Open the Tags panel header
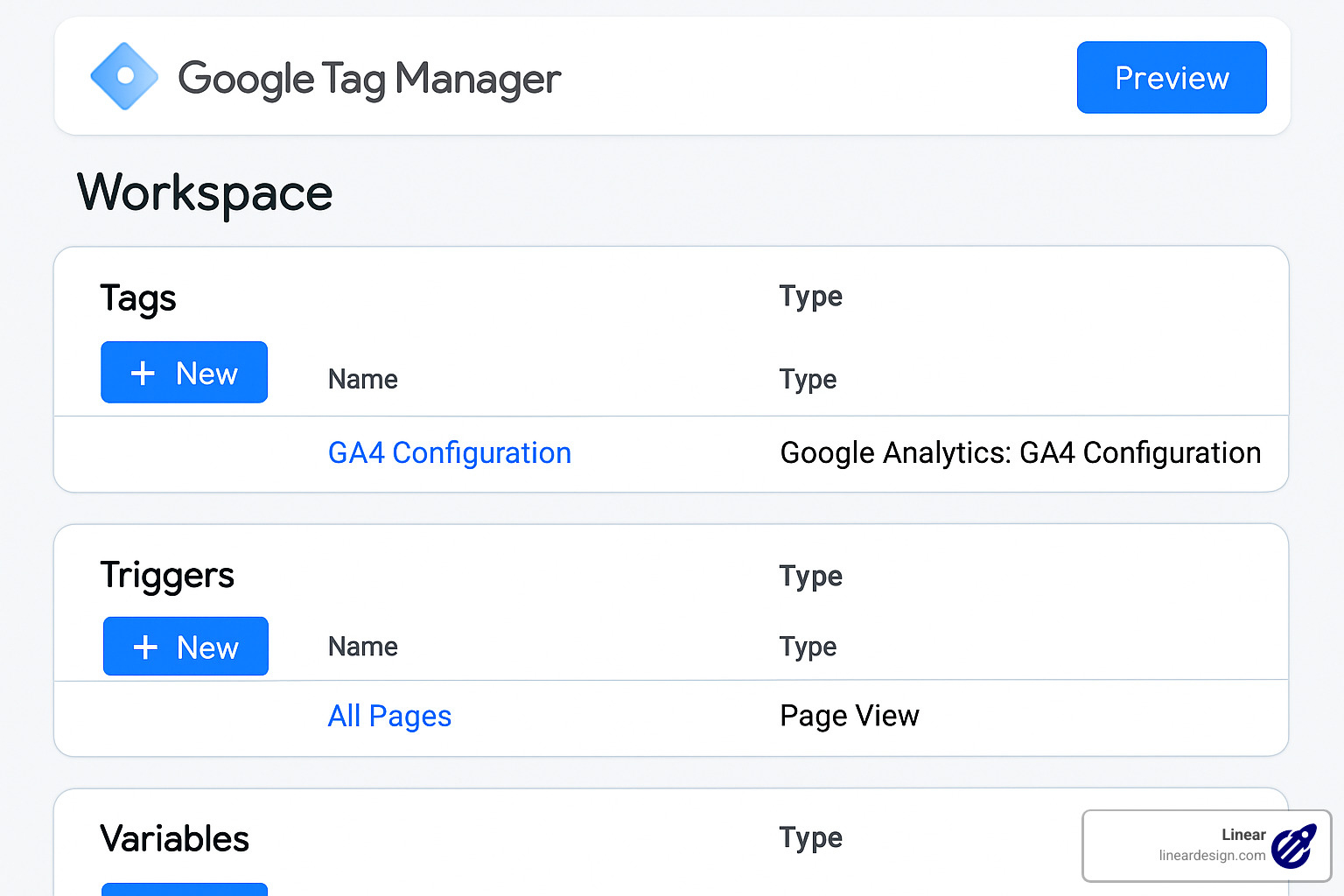The height and width of the screenshot is (896, 1344). point(138,297)
